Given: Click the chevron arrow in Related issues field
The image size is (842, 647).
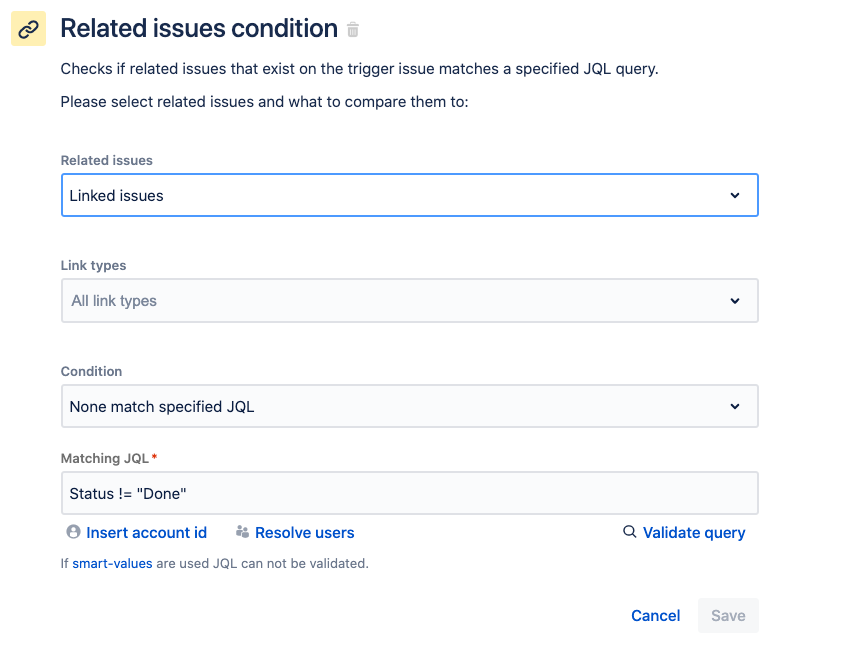Looking at the screenshot, I should point(735,195).
